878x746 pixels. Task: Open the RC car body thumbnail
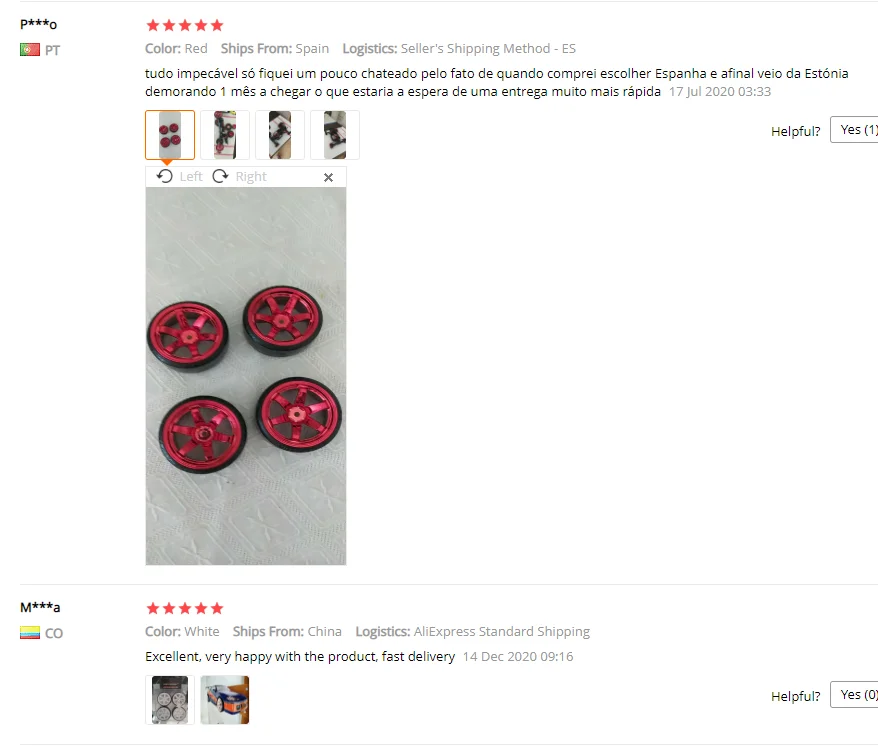pyautogui.click(x=225, y=700)
